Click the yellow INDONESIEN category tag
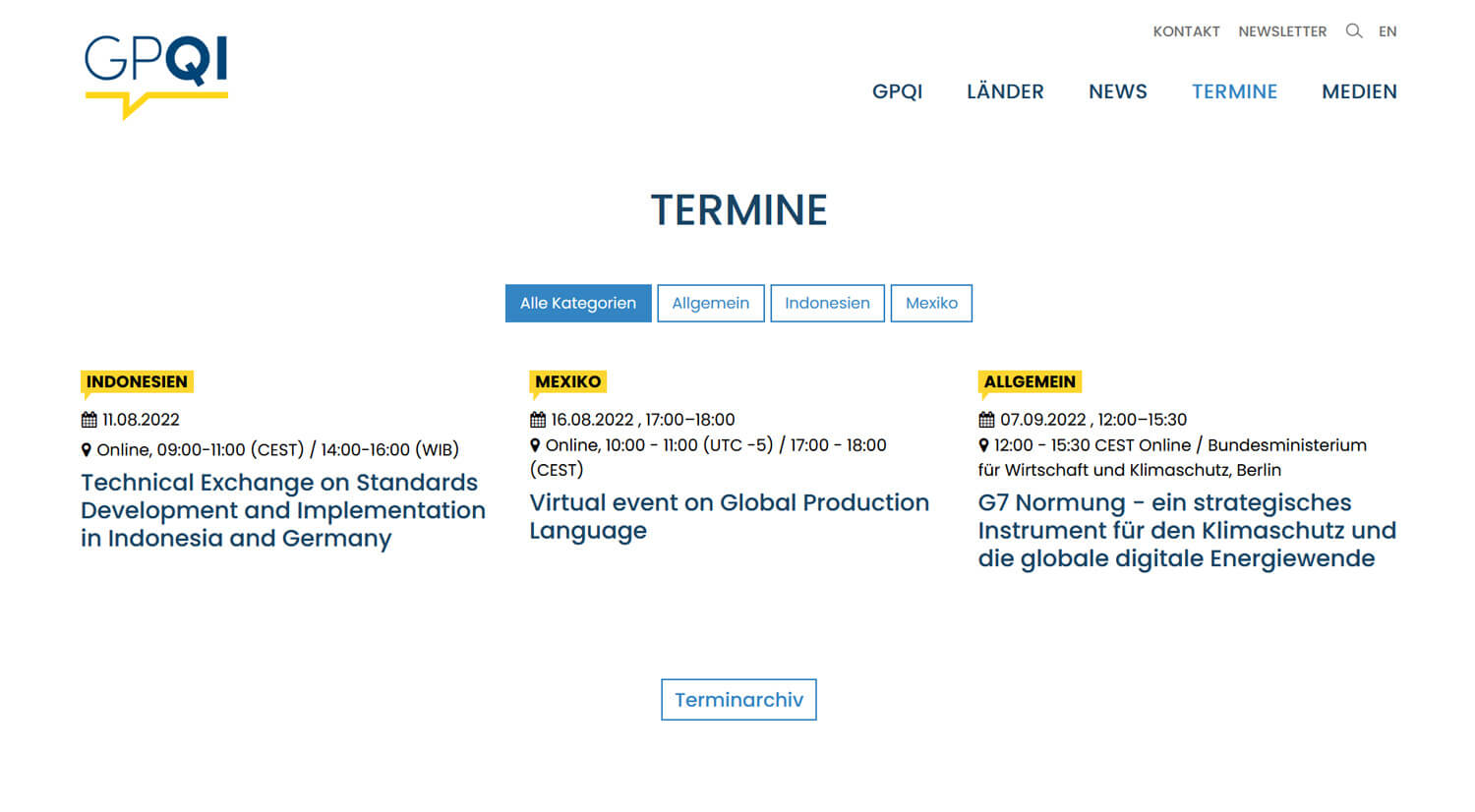Viewport: 1475px width, 812px height. pyautogui.click(x=137, y=381)
